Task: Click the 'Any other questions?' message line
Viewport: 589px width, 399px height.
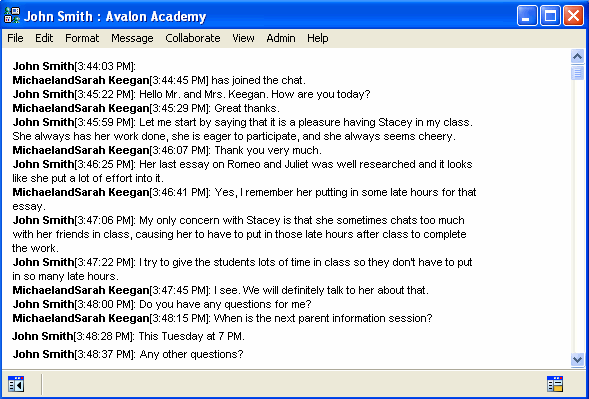Action: tap(128, 354)
